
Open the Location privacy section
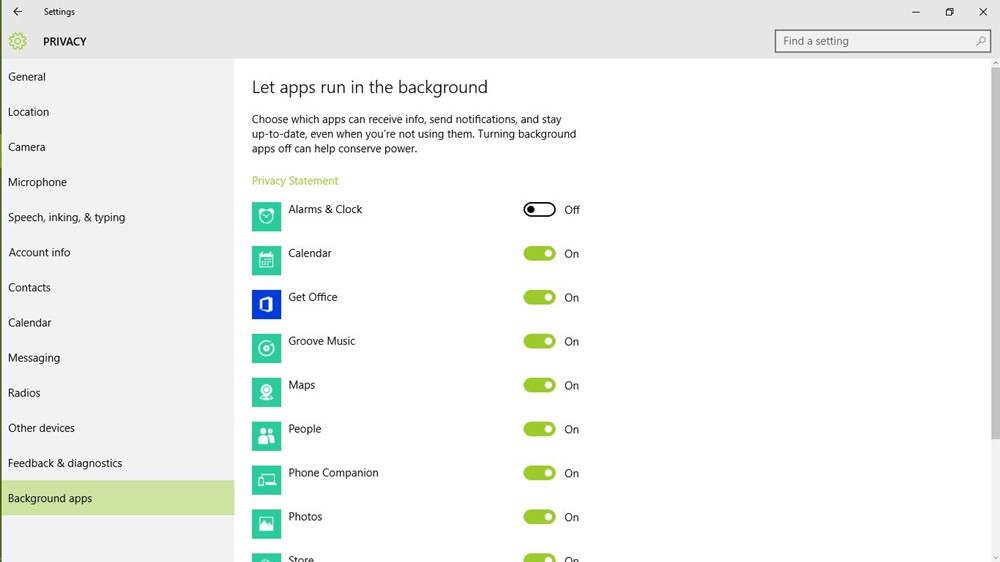pos(29,112)
